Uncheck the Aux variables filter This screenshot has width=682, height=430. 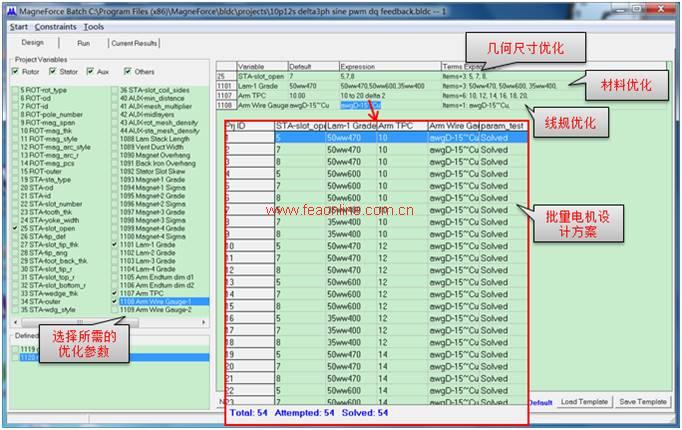(x=92, y=72)
